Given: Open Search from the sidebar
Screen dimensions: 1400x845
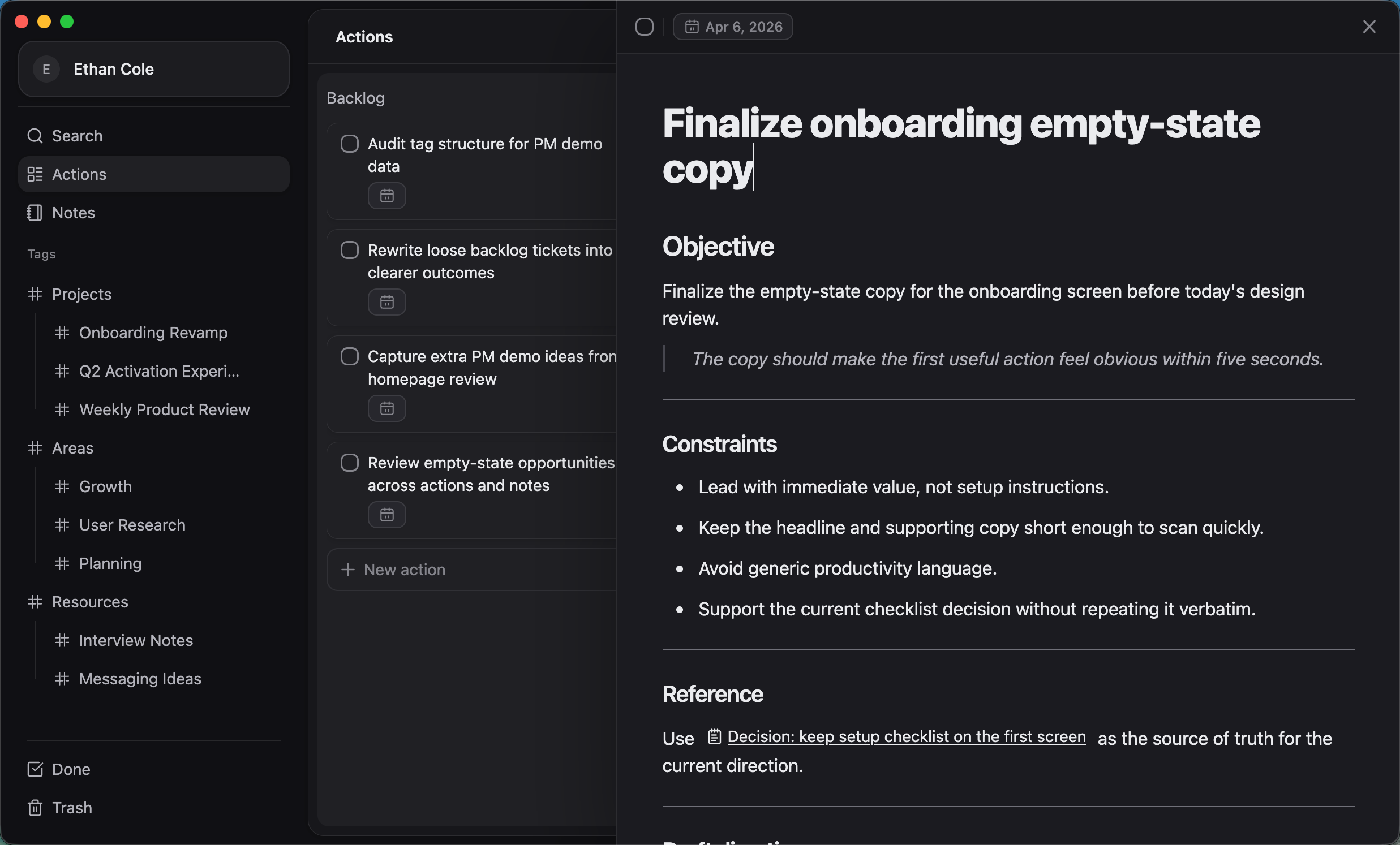Looking at the screenshot, I should point(76,136).
